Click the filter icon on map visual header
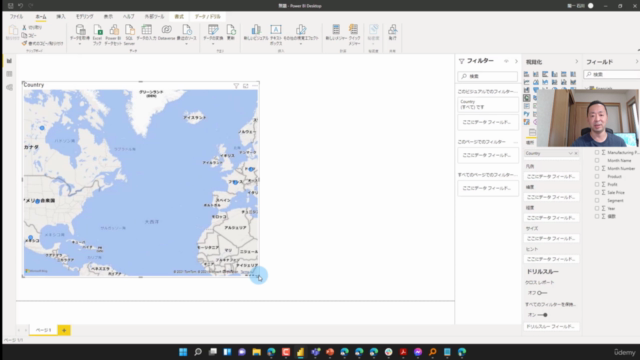 236,85
